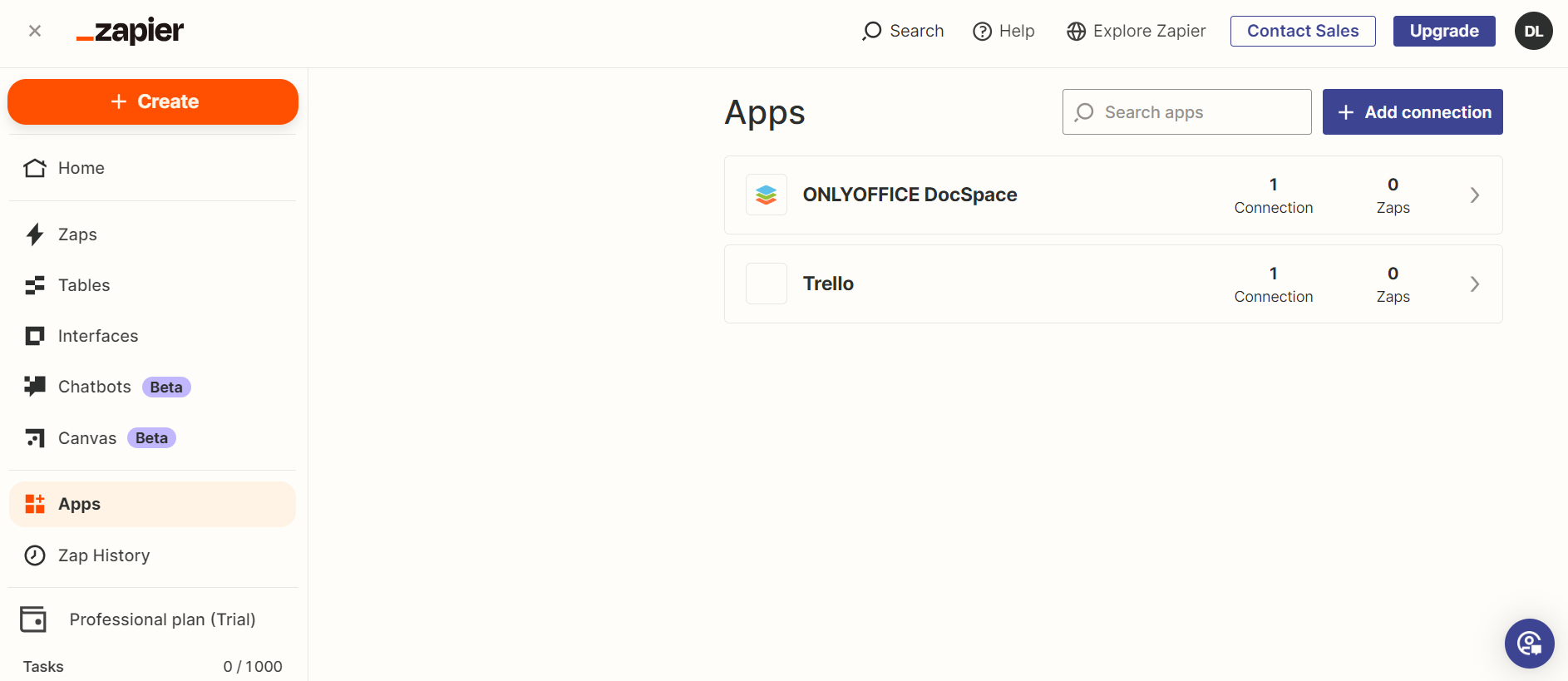Image resolution: width=1568 pixels, height=681 pixels.
Task: Select the Chatbots icon
Action: 35,387
